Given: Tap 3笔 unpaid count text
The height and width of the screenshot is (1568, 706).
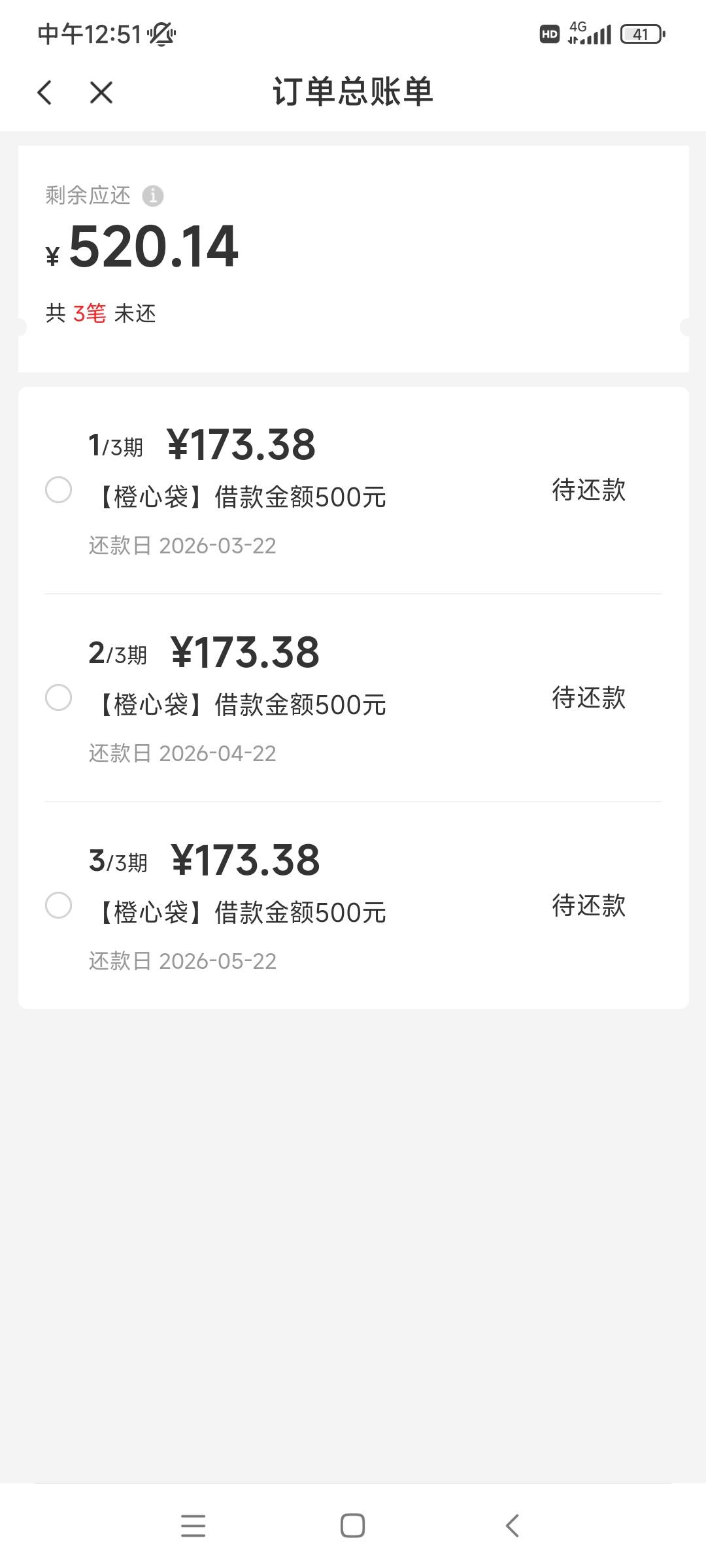Looking at the screenshot, I should pyautogui.click(x=89, y=314).
